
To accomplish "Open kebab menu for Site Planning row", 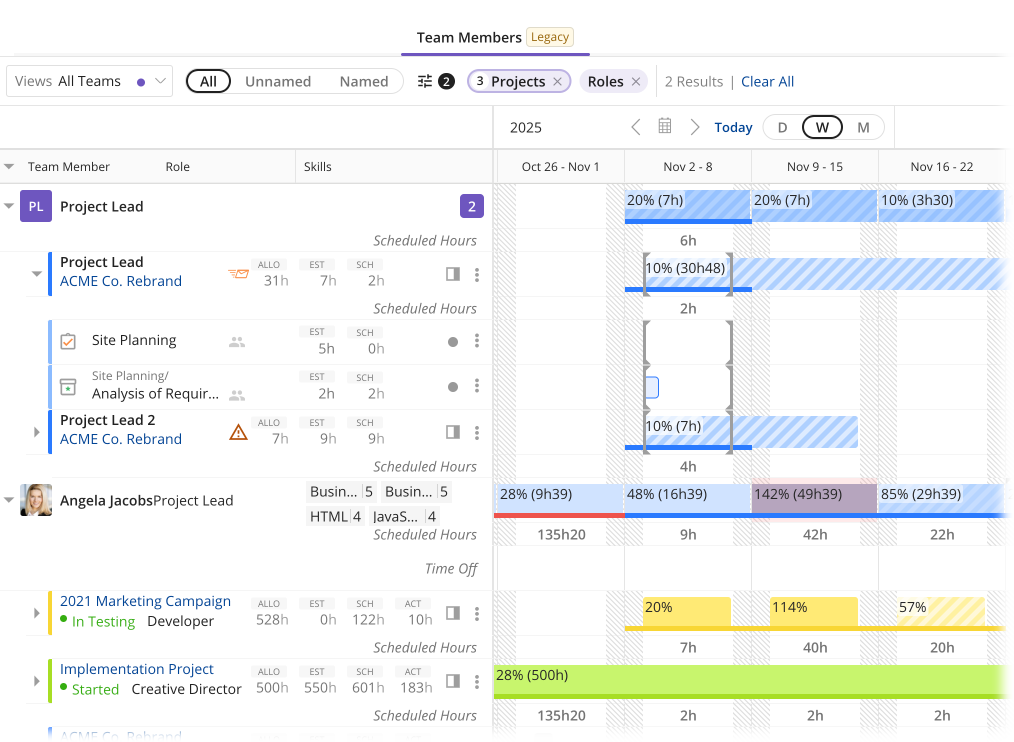I will pos(477,341).
